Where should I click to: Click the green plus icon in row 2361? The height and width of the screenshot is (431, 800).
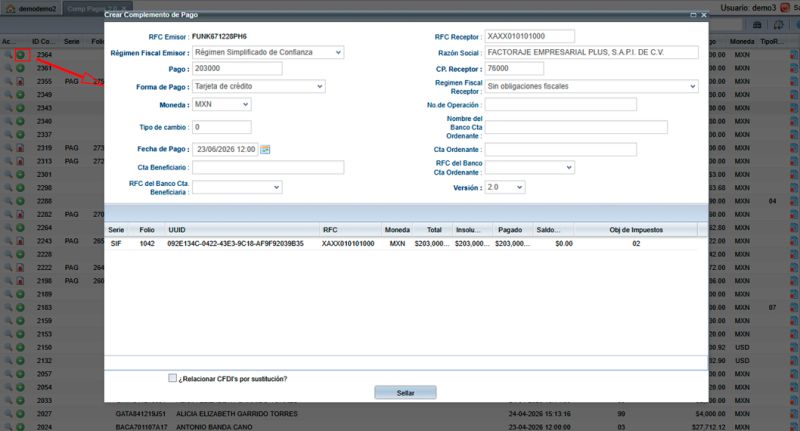coord(20,68)
